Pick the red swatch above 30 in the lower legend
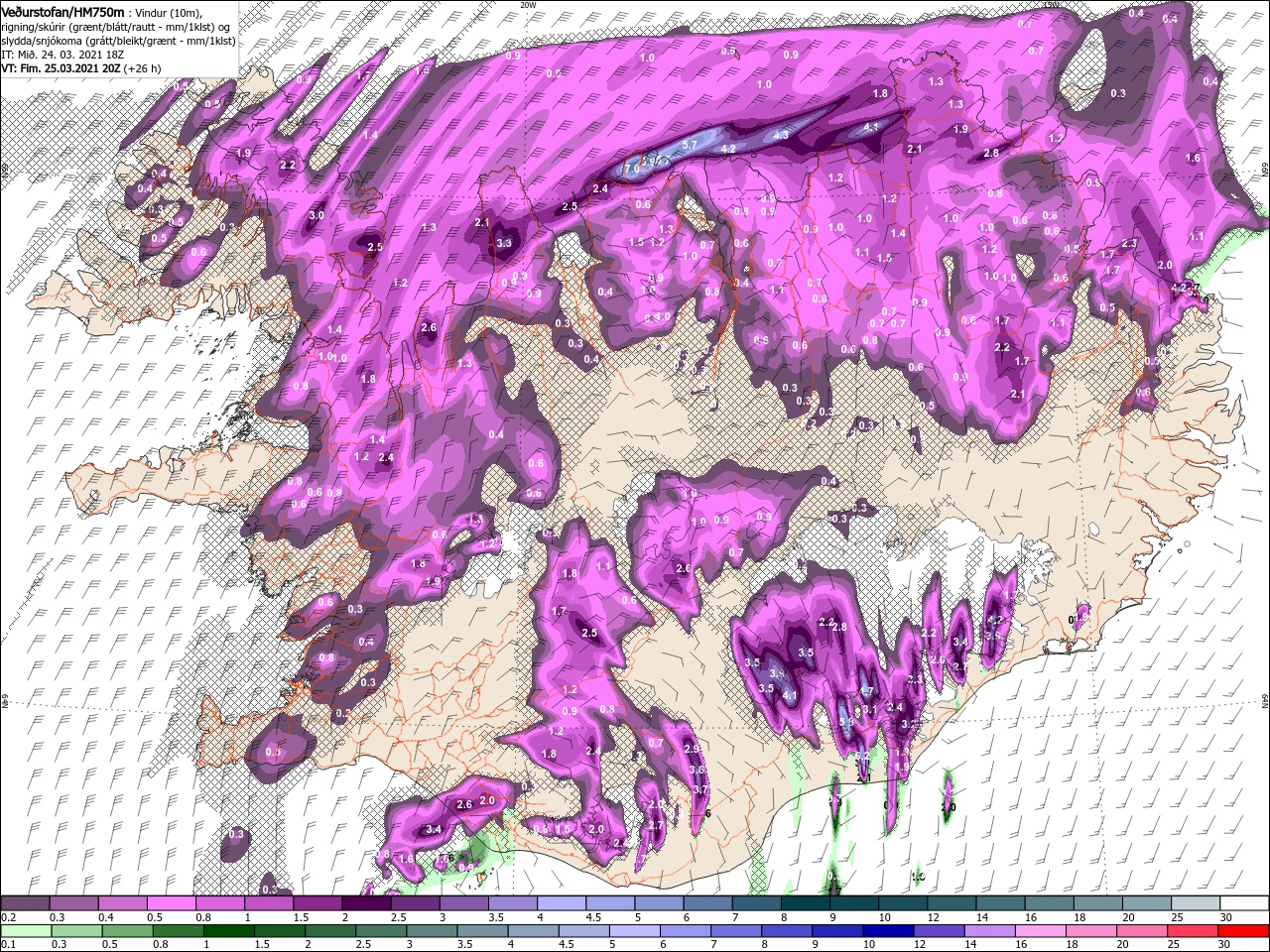The image size is (1270, 952). 1243,931
